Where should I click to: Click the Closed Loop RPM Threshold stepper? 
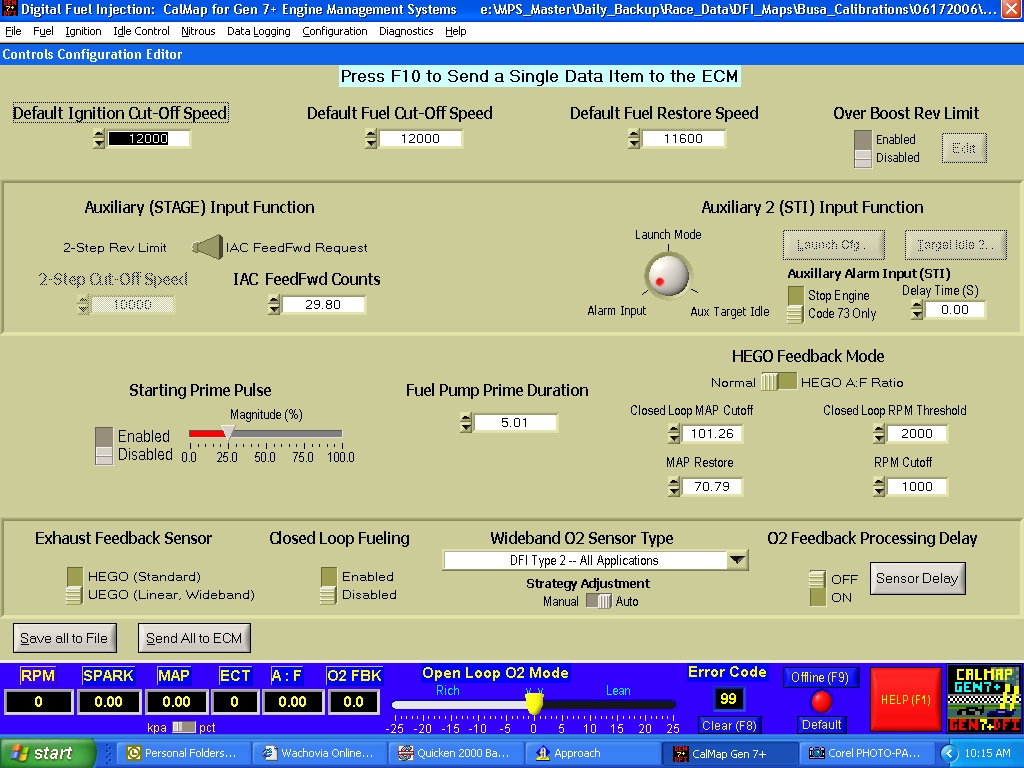(x=878, y=434)
